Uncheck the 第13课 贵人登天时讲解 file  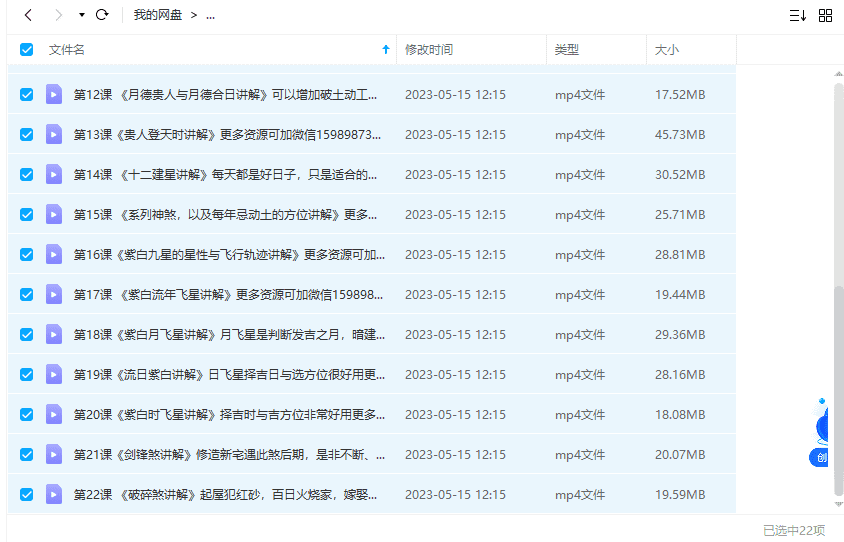click(x=27, y=134)
